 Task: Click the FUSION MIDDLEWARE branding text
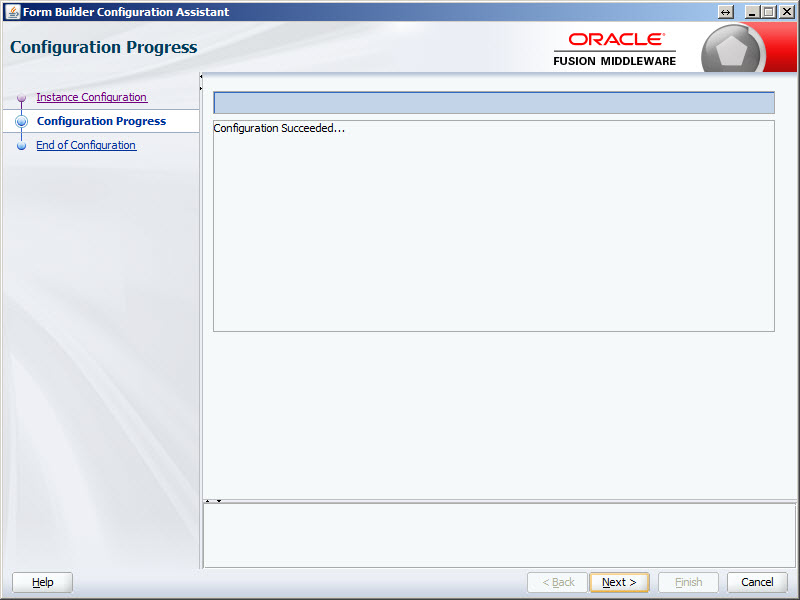click(614, 59)
